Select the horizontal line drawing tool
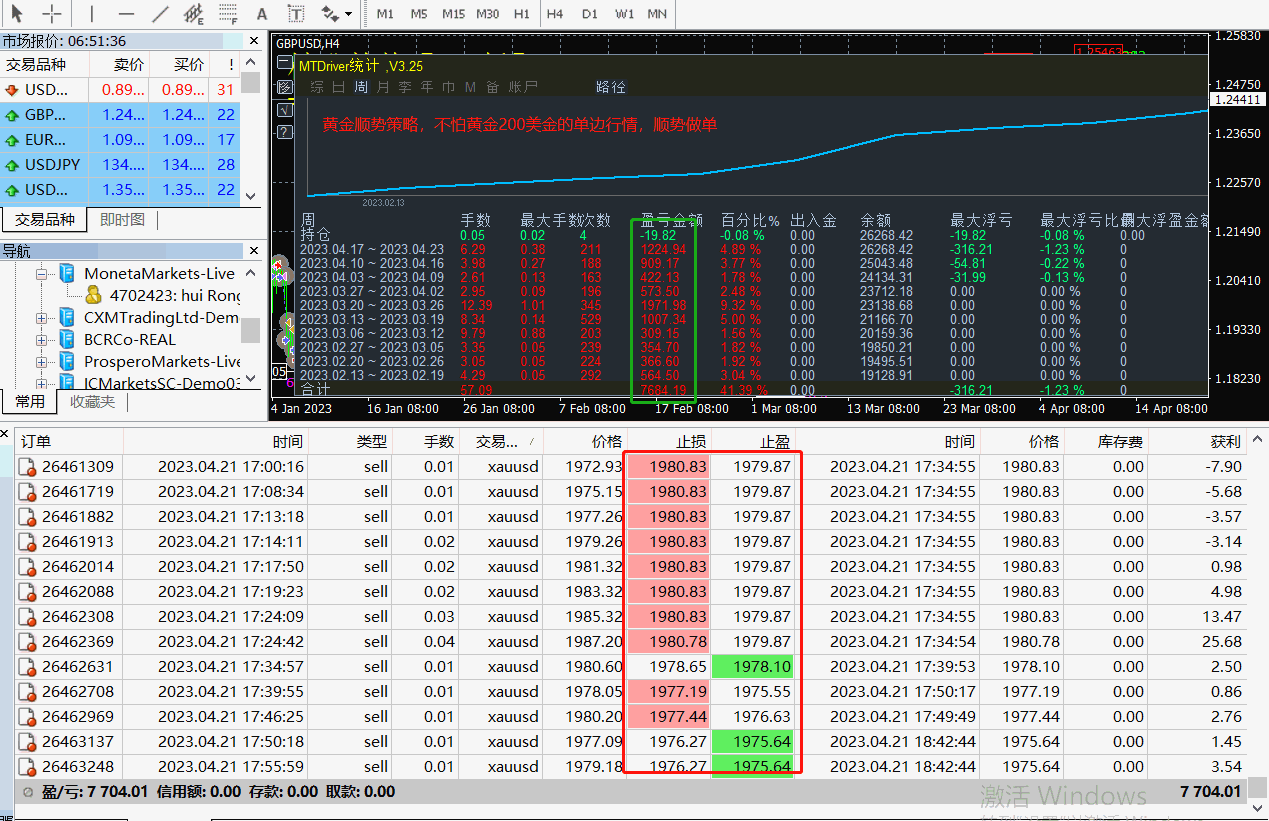 126,14
